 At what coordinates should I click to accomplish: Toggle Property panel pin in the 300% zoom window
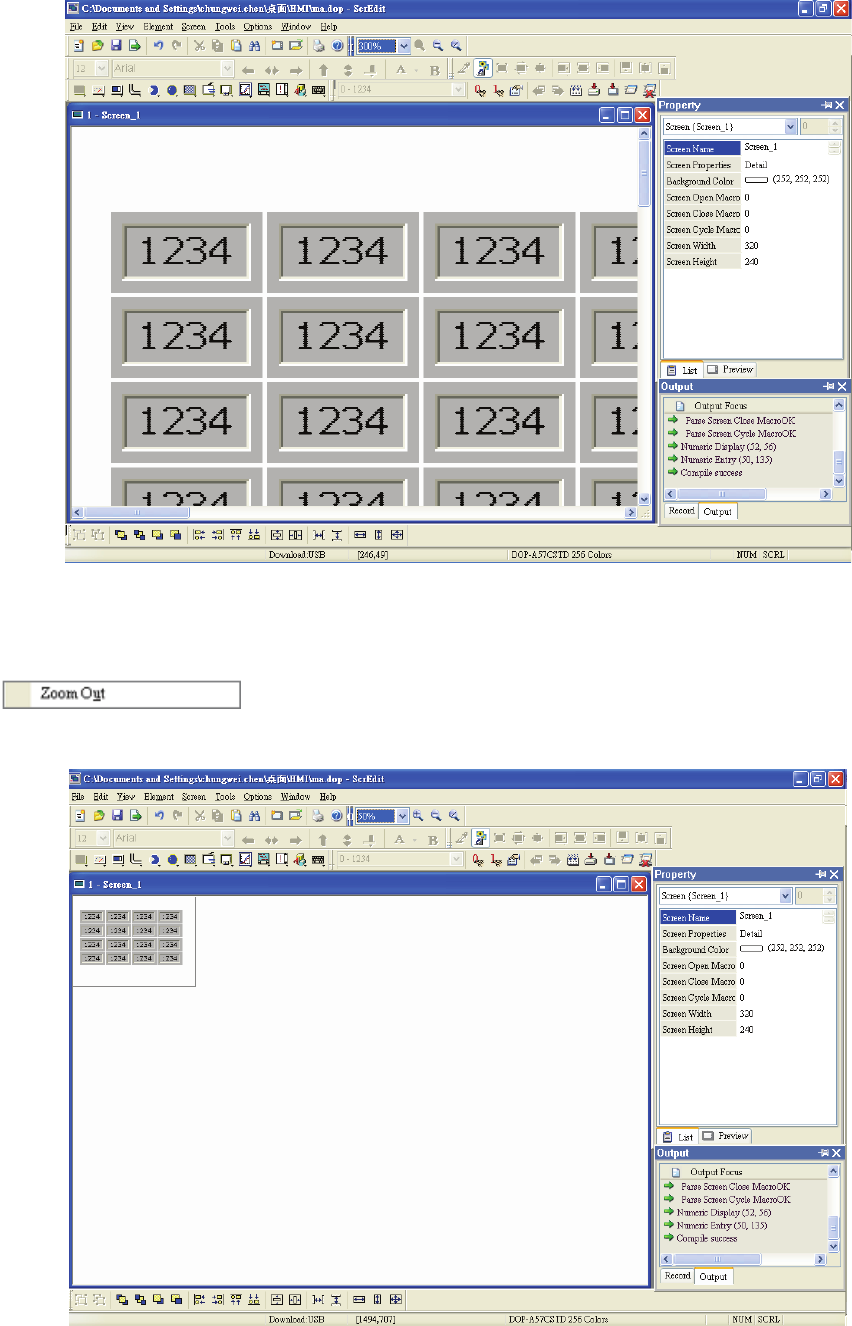(x=827, y=105)
